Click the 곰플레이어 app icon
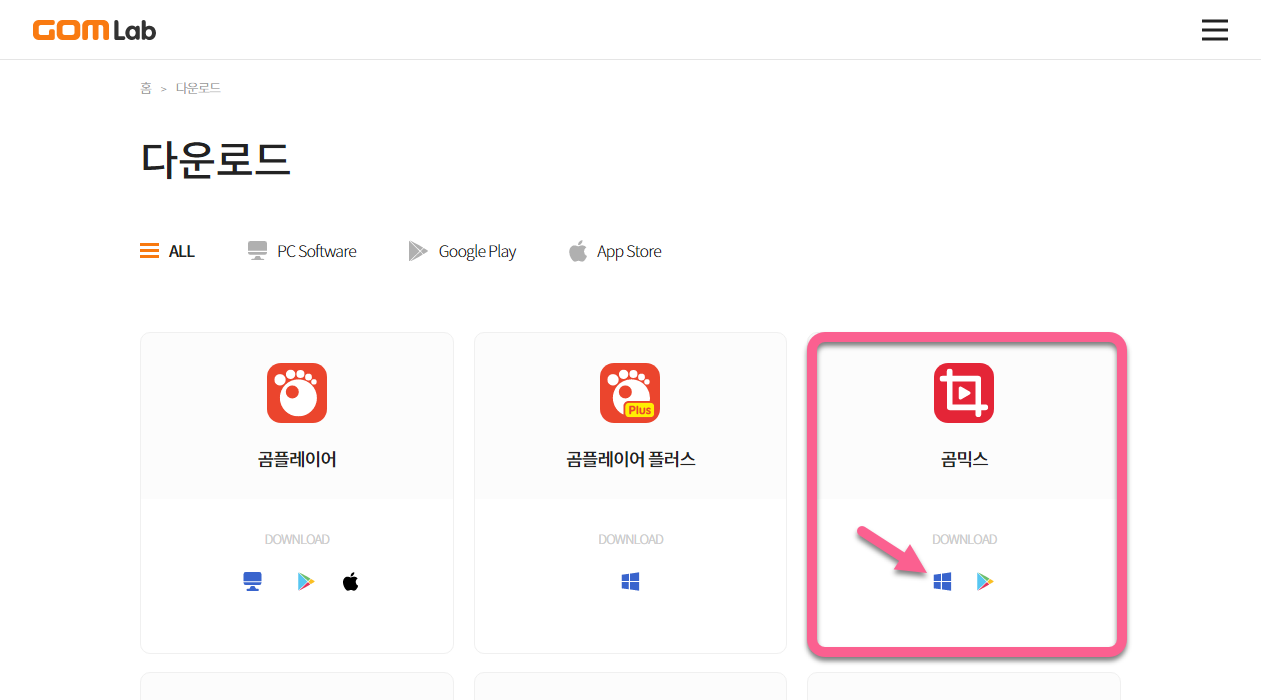Screen dimensions: 1261x700 point(297,393)
